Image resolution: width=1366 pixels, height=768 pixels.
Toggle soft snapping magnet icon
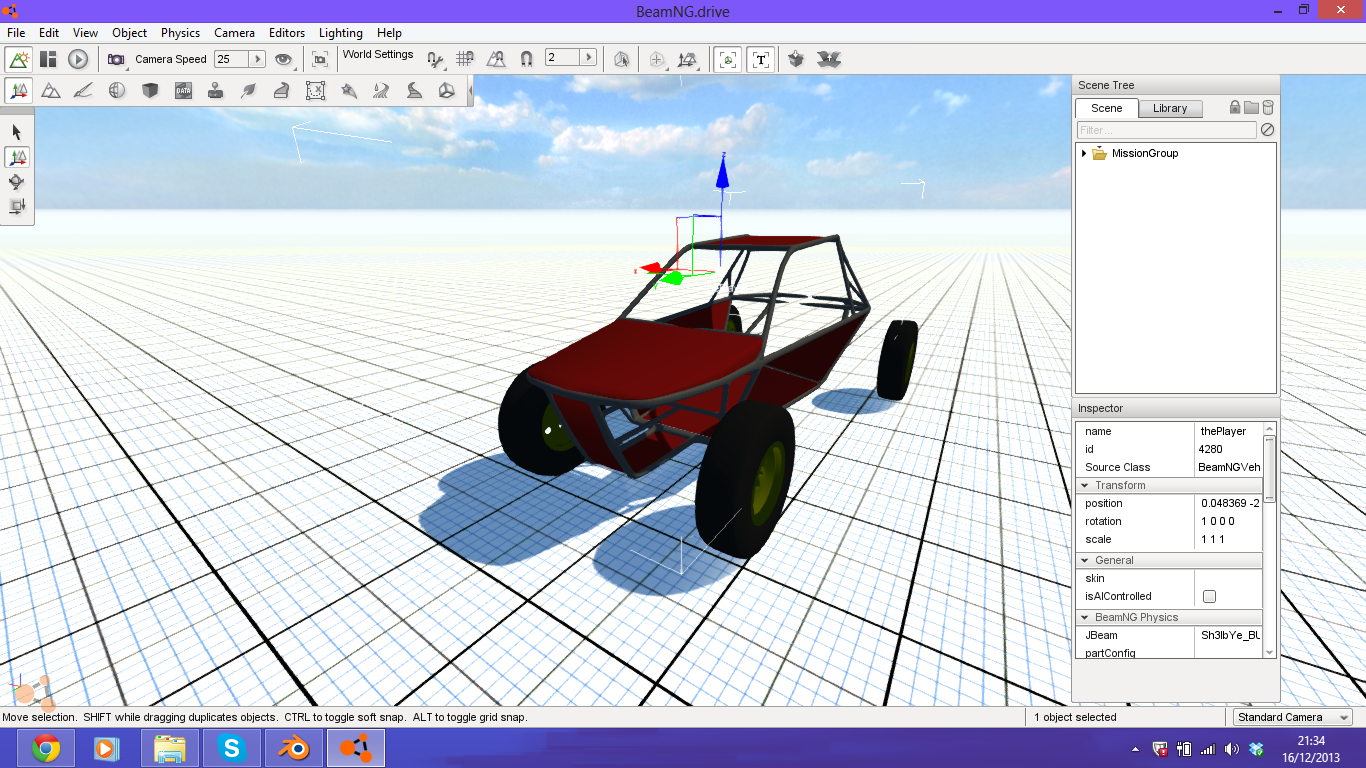pos(526,59)
